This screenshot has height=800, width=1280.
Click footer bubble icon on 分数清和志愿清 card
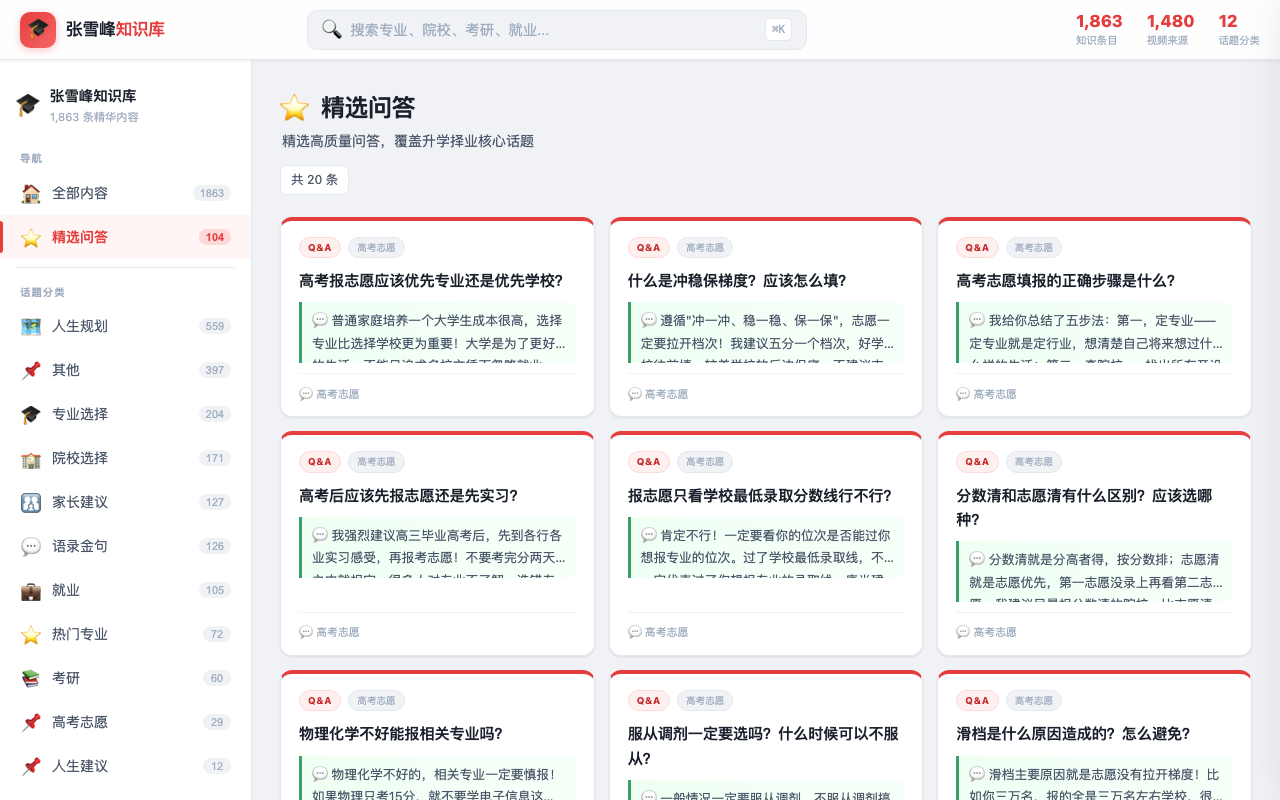(963, 632)
